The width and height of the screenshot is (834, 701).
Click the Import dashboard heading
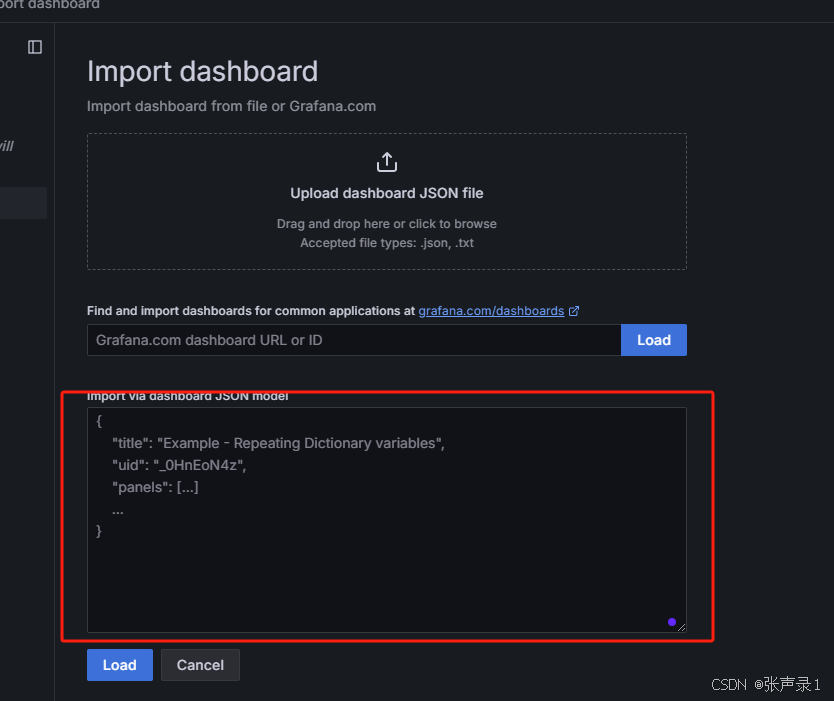(x=202, y=71)
